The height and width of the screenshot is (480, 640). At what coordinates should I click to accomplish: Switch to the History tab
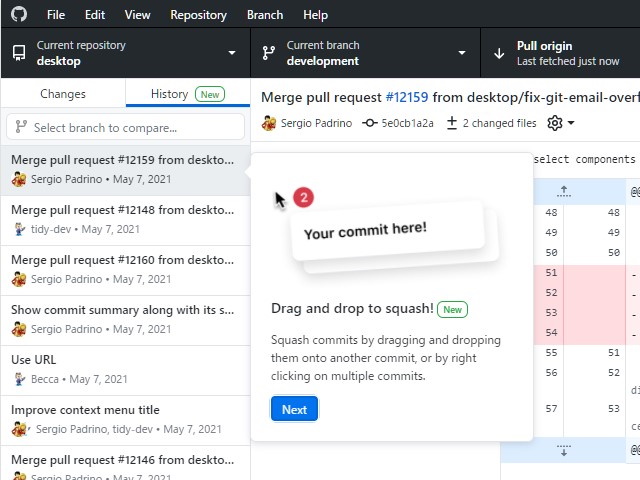(x=188, y=94)
